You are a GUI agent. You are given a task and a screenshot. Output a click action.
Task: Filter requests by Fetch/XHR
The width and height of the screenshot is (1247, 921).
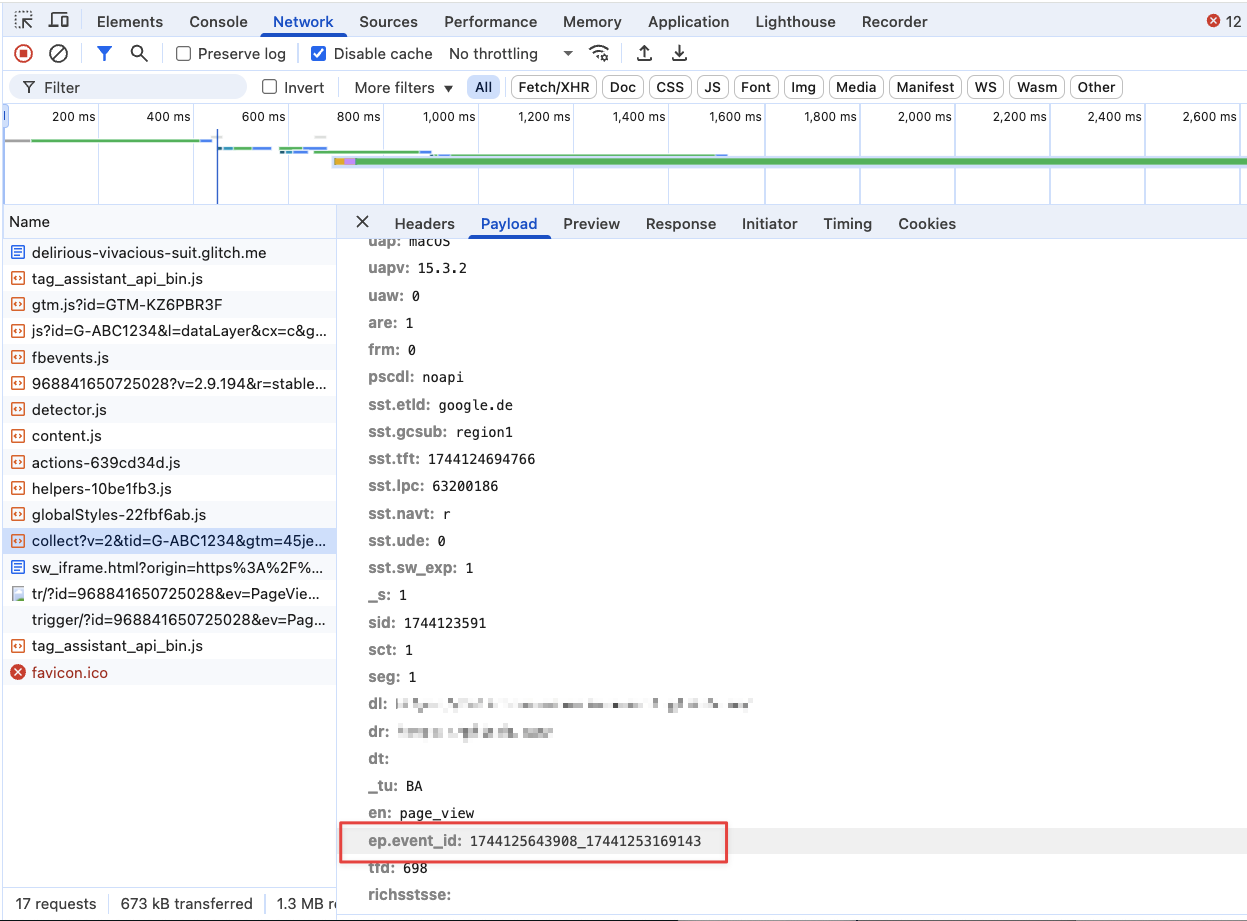coord(553,88)
